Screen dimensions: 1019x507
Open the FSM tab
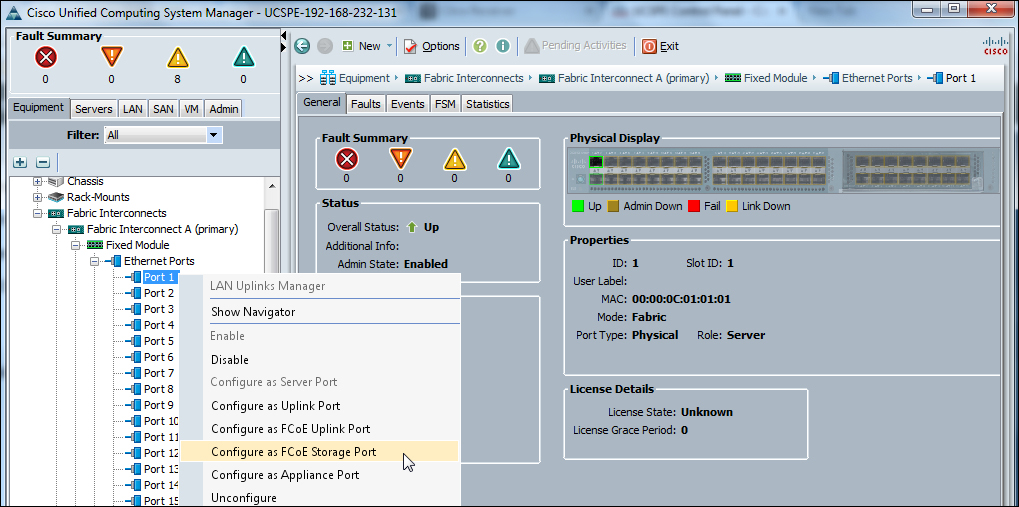pos(445,104)
